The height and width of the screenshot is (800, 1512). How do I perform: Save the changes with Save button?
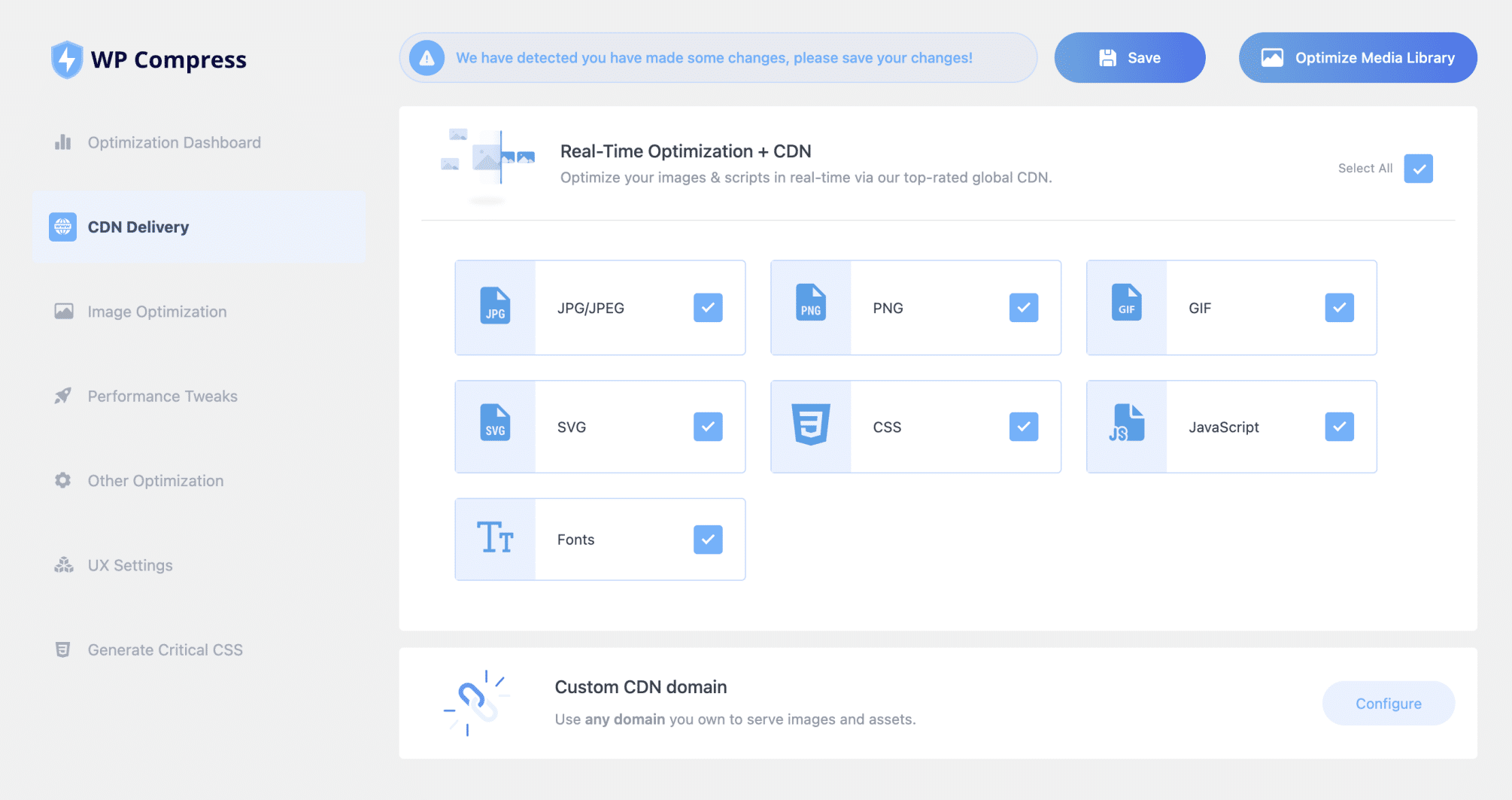pos(1130,58)
